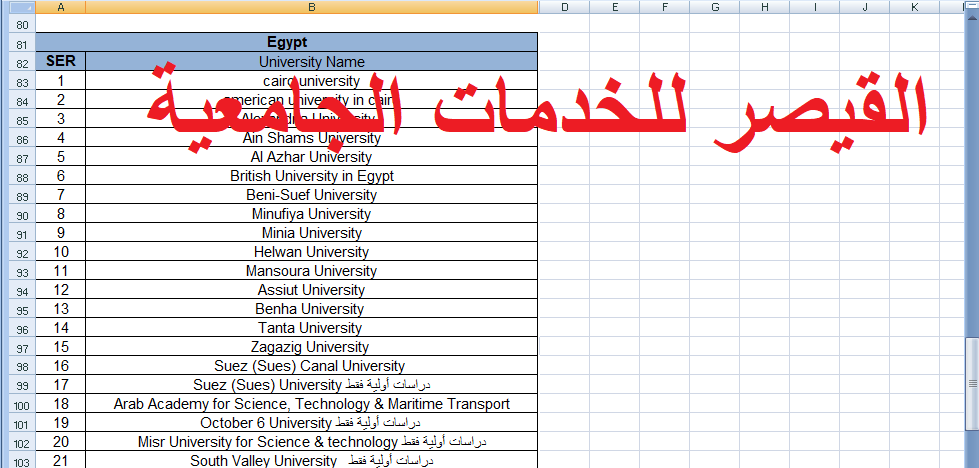Click the vertical scrollbar thumb
The width and height of the screenshot is (979, 468).
pyautogui.click(x=972, y=384)
